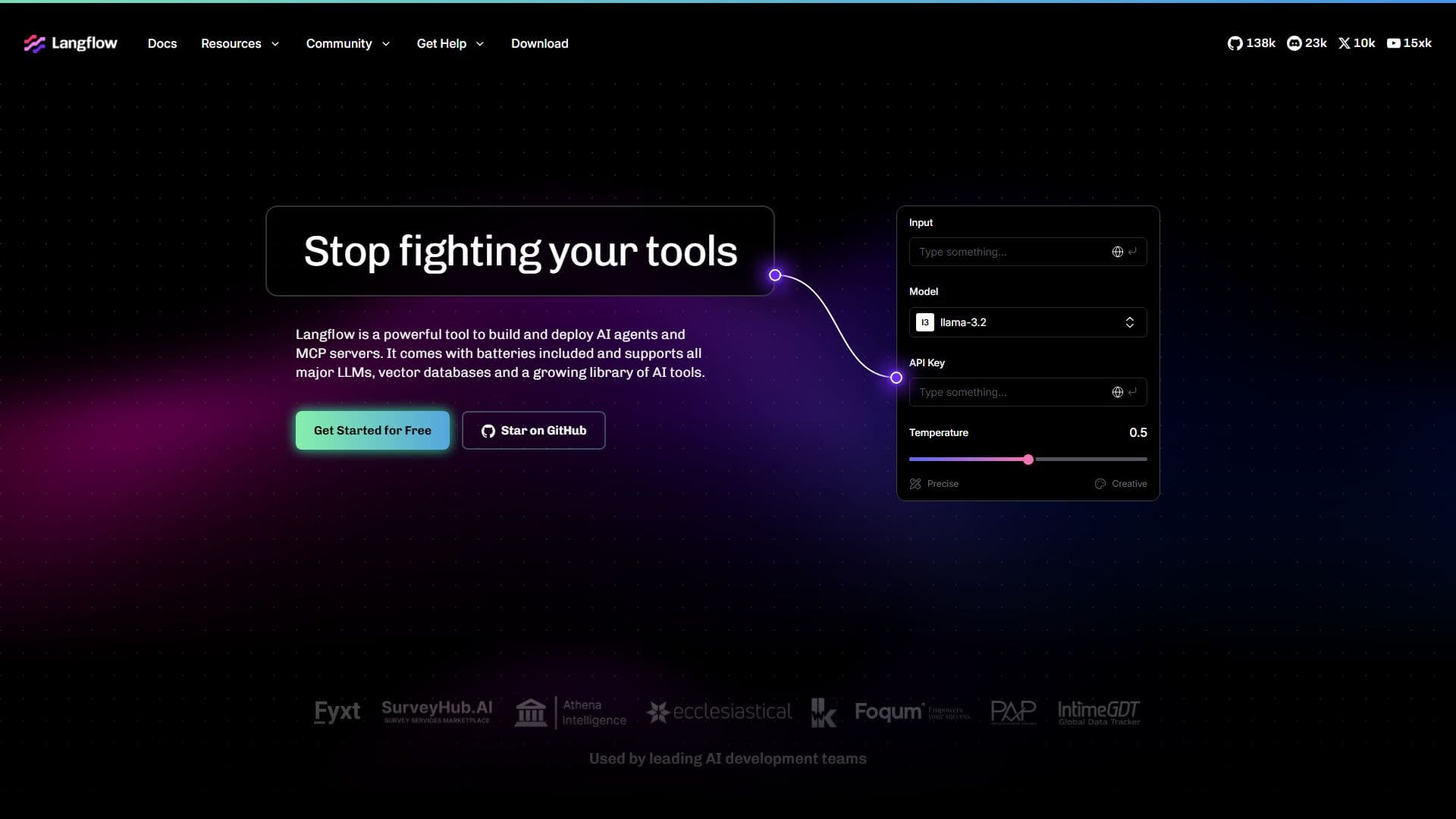Expand the Community menu
1456x819 pixels.
coord(348,43)
